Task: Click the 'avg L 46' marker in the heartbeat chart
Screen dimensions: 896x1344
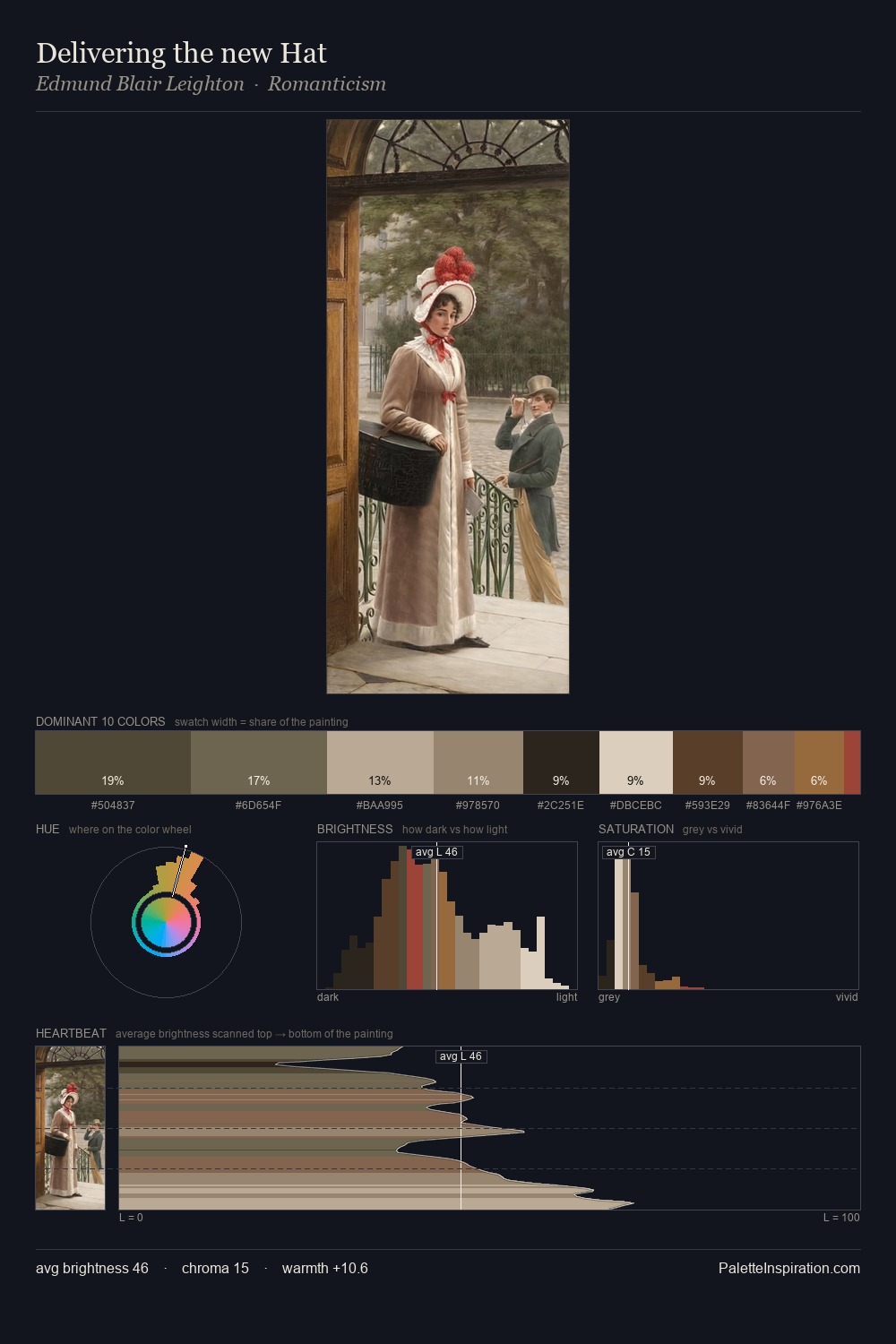Action: pos(461,1056)
